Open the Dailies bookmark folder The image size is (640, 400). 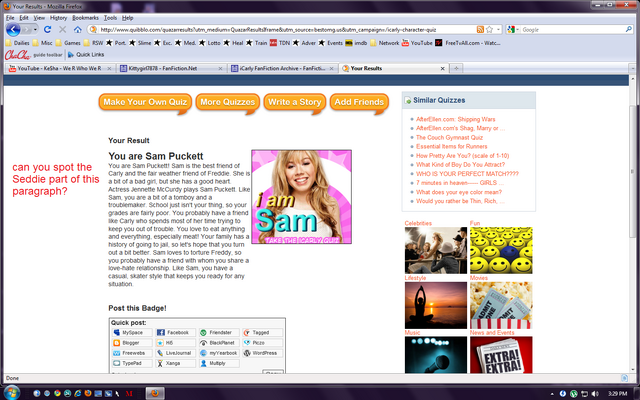click(18, 43)
